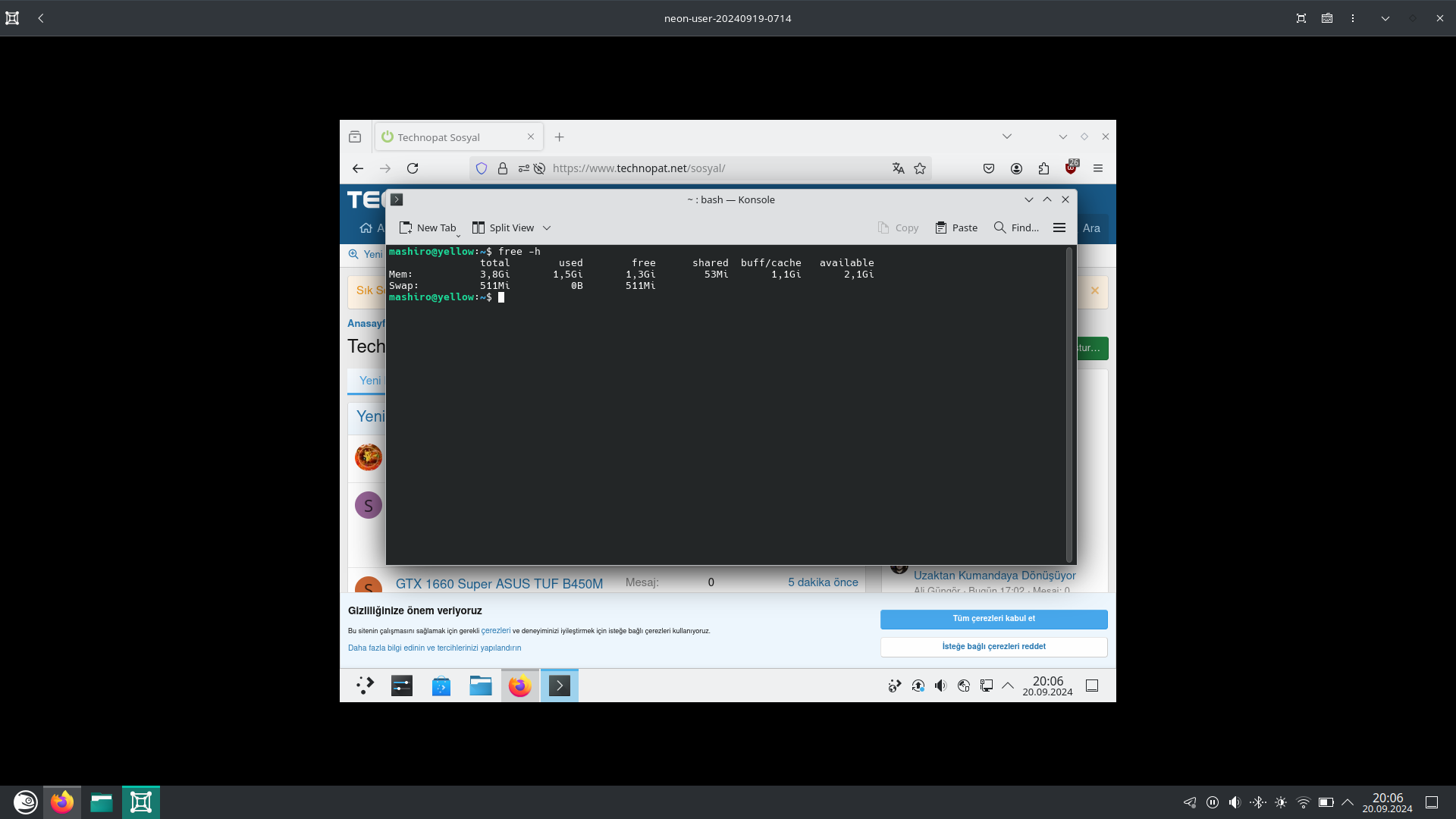The image size is (1456, 819).
Task: Open Firefox Pocket save icon
Action: (x=989, y=168)
